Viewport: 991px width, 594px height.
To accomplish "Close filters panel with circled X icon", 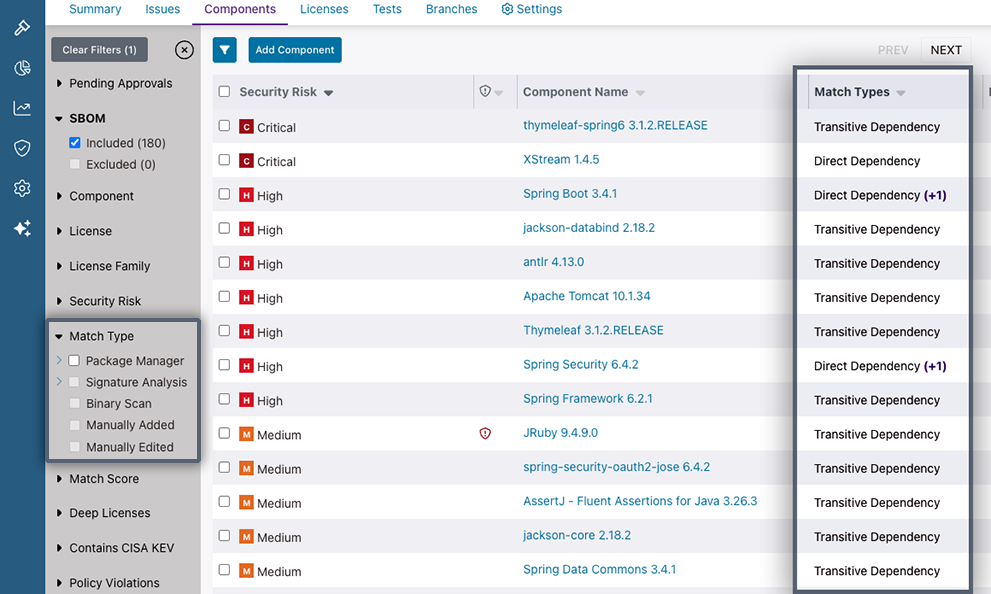I will [184, 50].
